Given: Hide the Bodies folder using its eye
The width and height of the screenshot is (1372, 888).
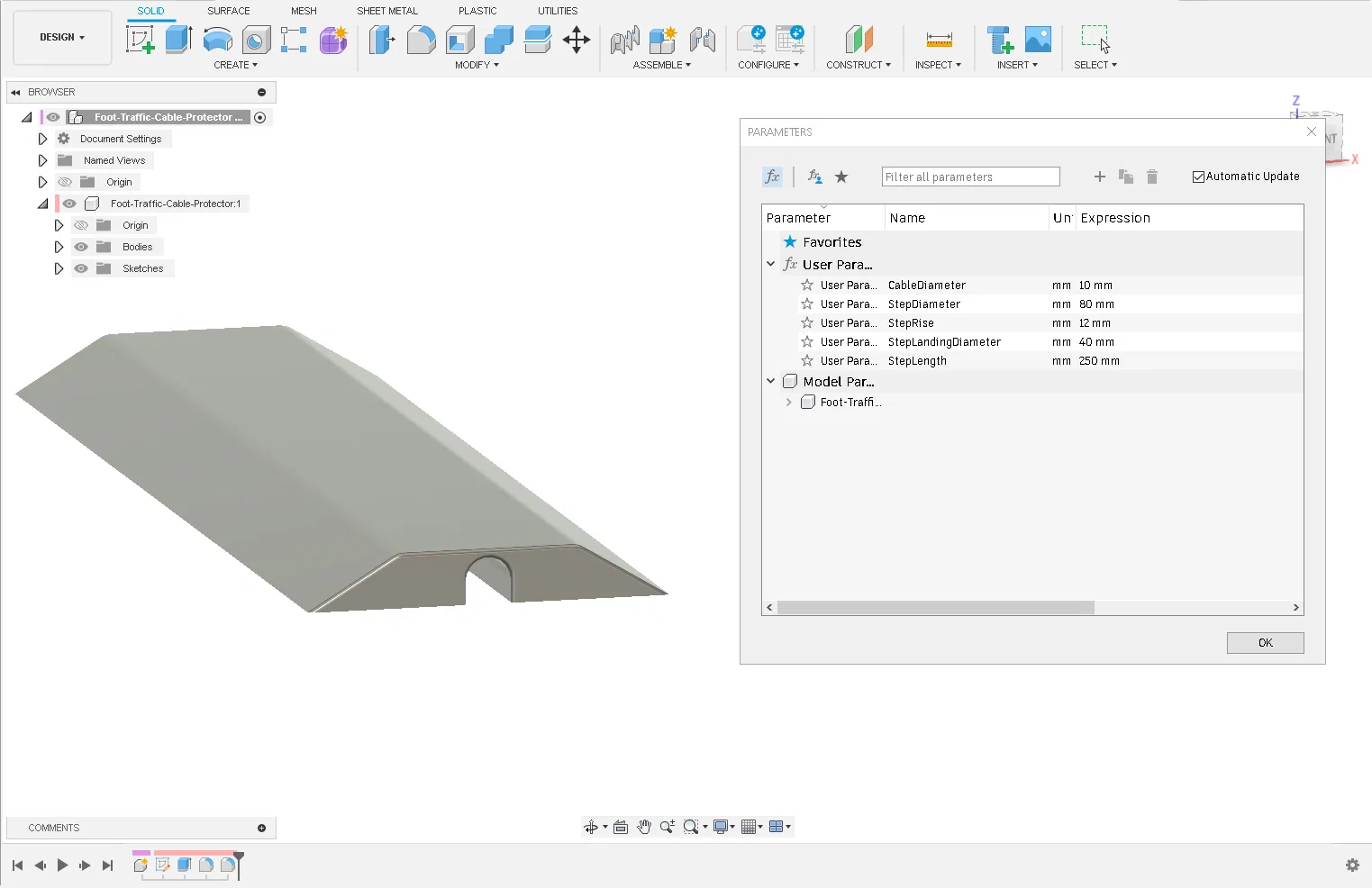Looking at the screenshot, I should [x=81, y=247].
